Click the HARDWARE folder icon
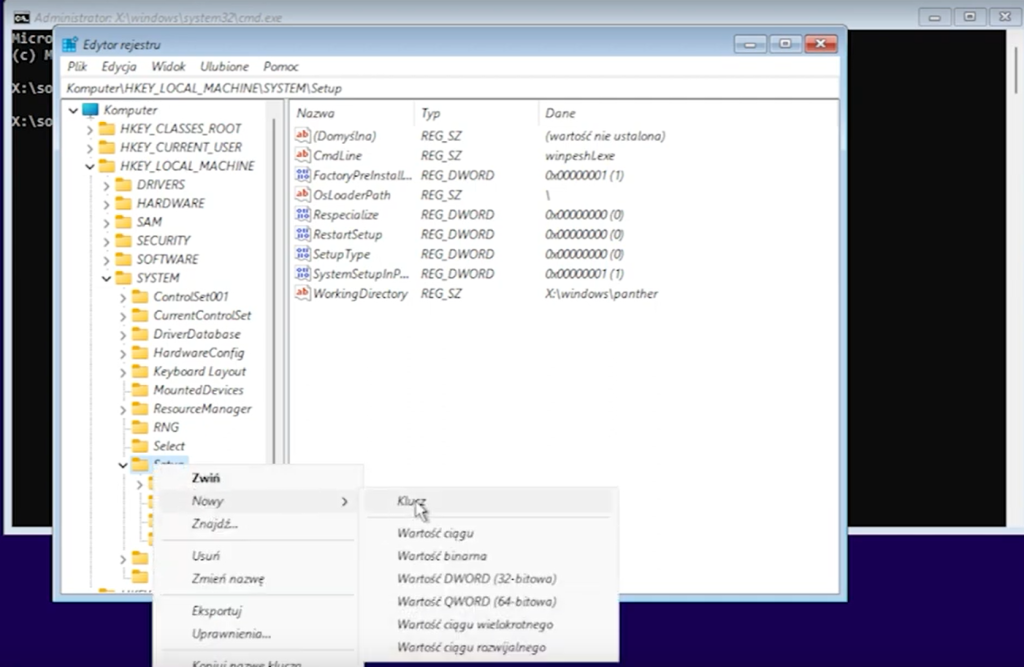 (x=123, y=203)
